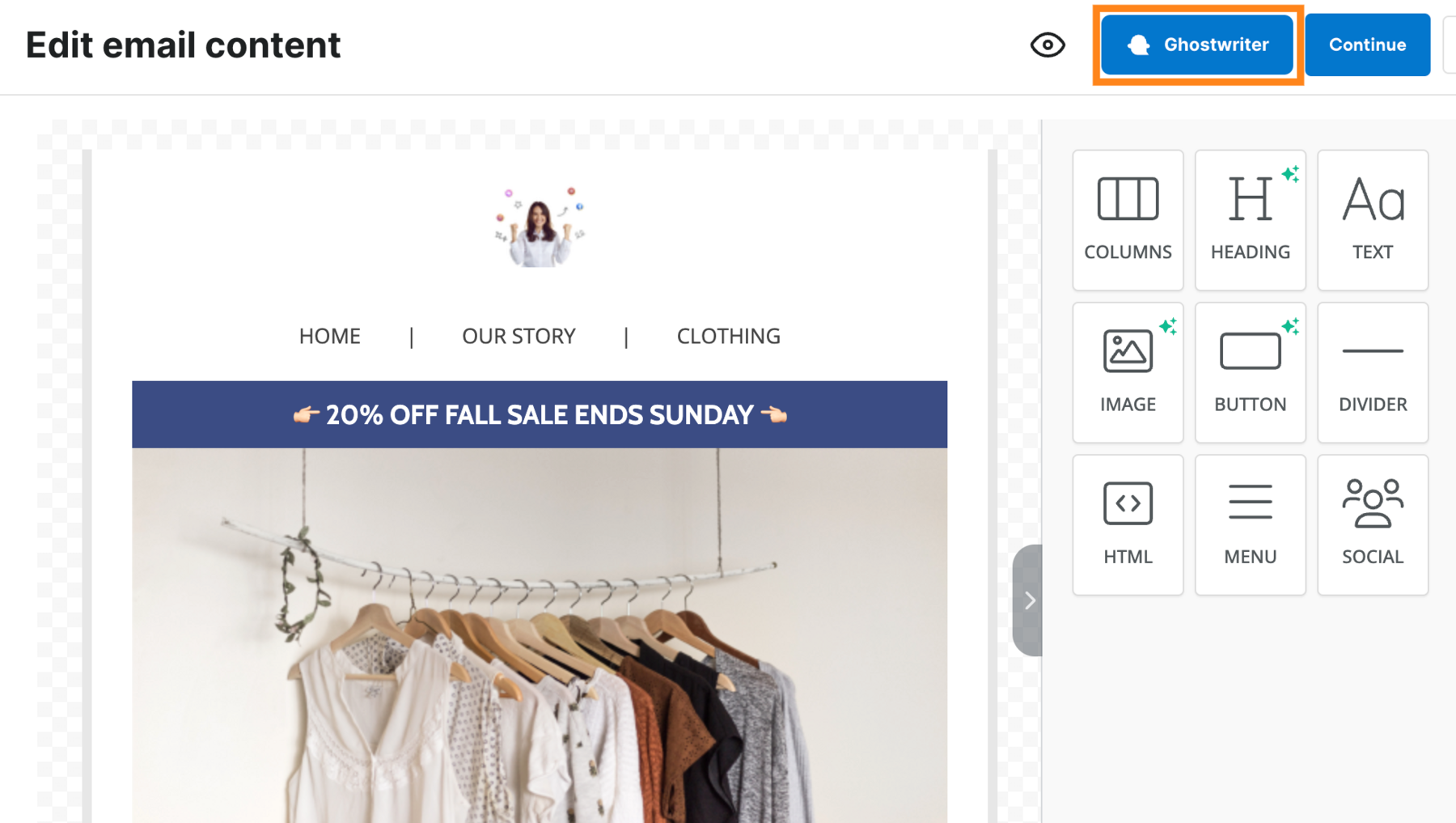This screenshot has height=823, width=1456.
Task: Select the OUR STORY menu link
Action: coord(518,336)
